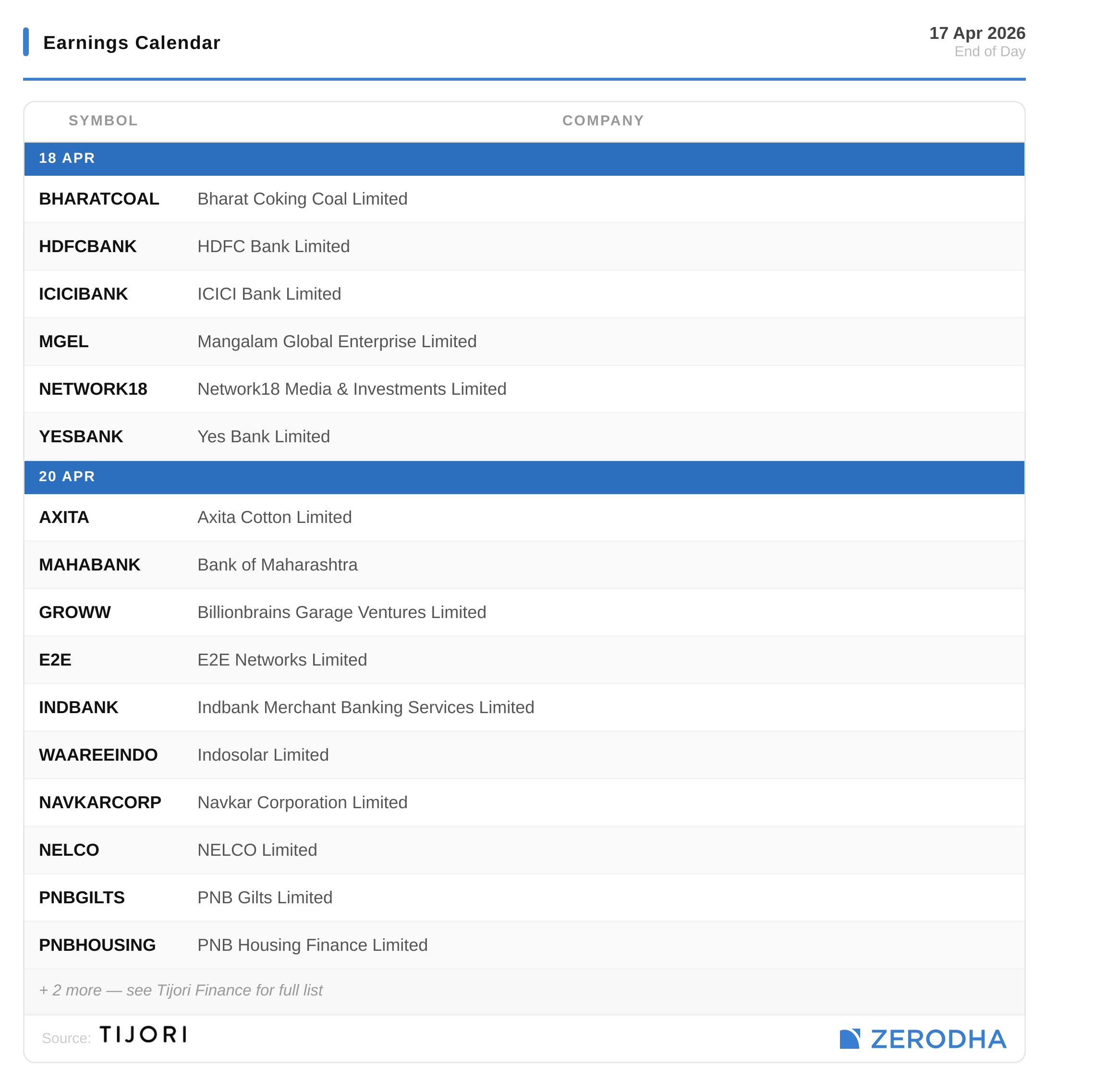Click the COMPANY column header

tap(602, 121)
